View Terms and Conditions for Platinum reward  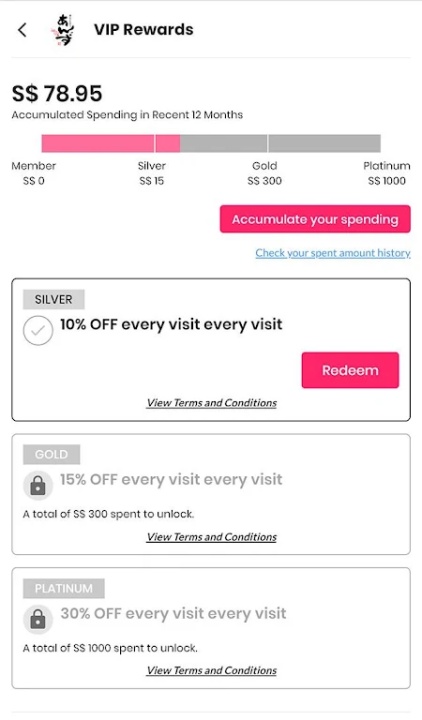point(212,670)
